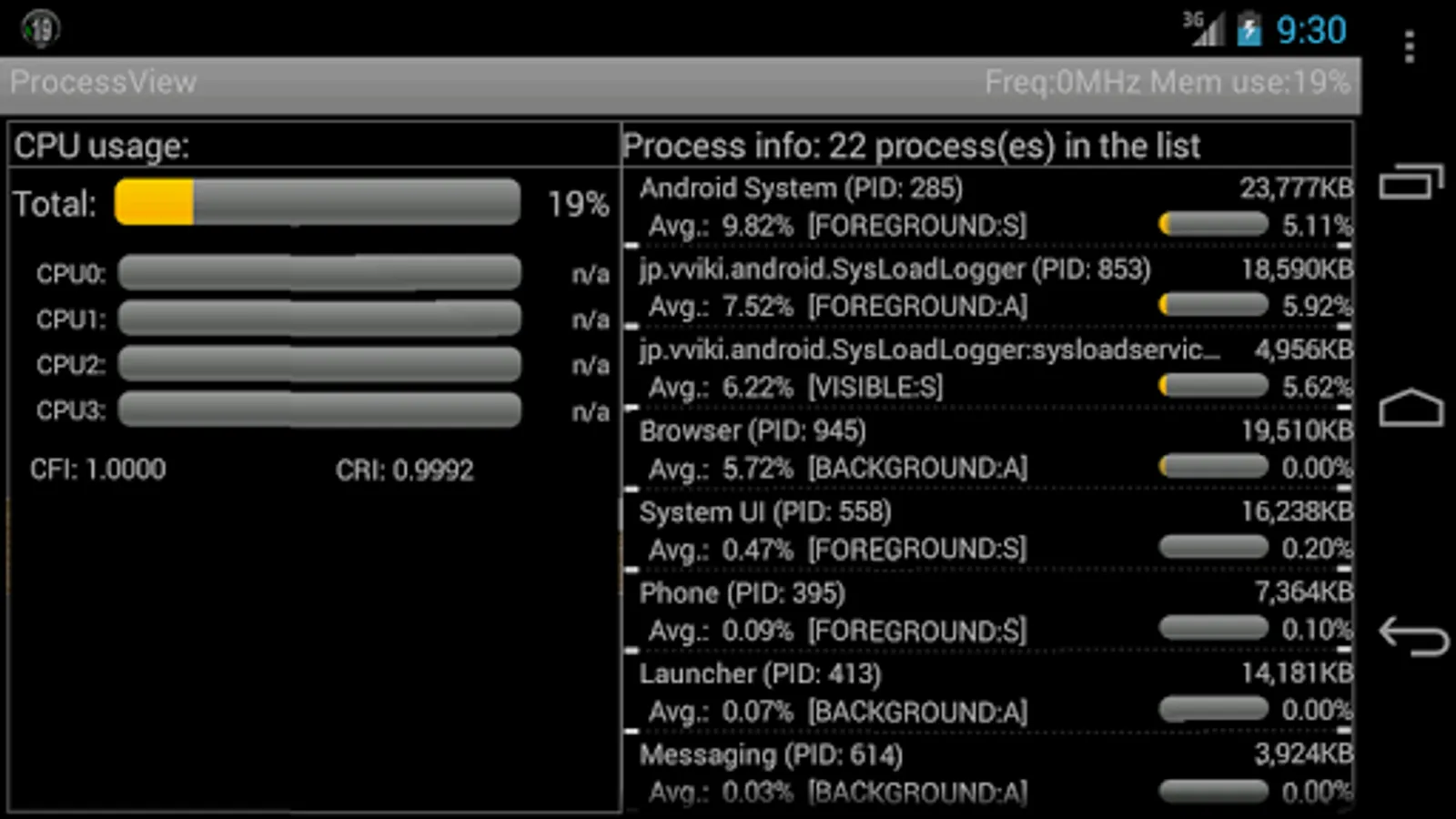1456x819 pixels.
Task: Tap the Phone 0.10% usage bar
Action: click(1213, 628)
